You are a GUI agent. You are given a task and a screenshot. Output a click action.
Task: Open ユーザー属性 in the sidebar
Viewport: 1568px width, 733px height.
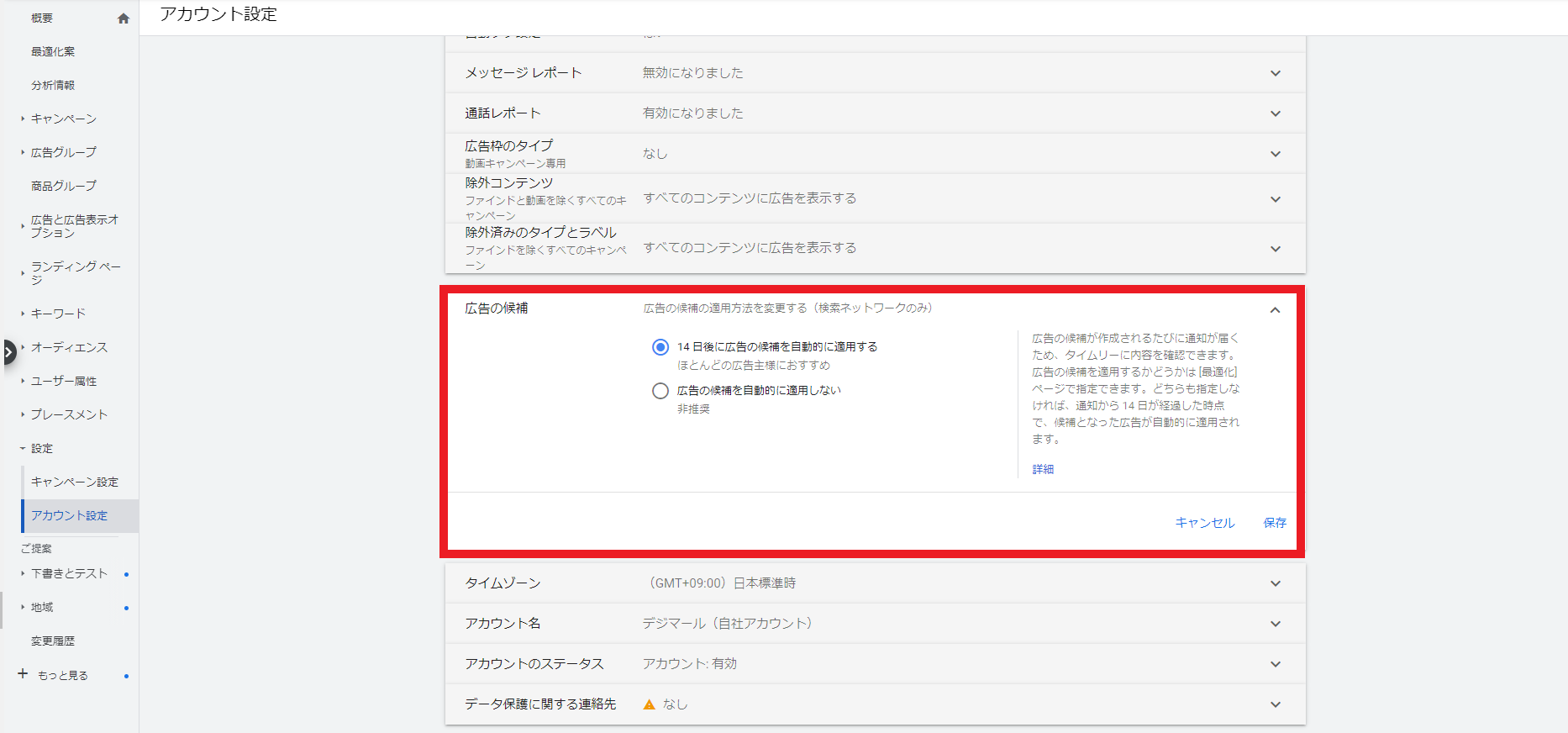(x=64, y=381)
